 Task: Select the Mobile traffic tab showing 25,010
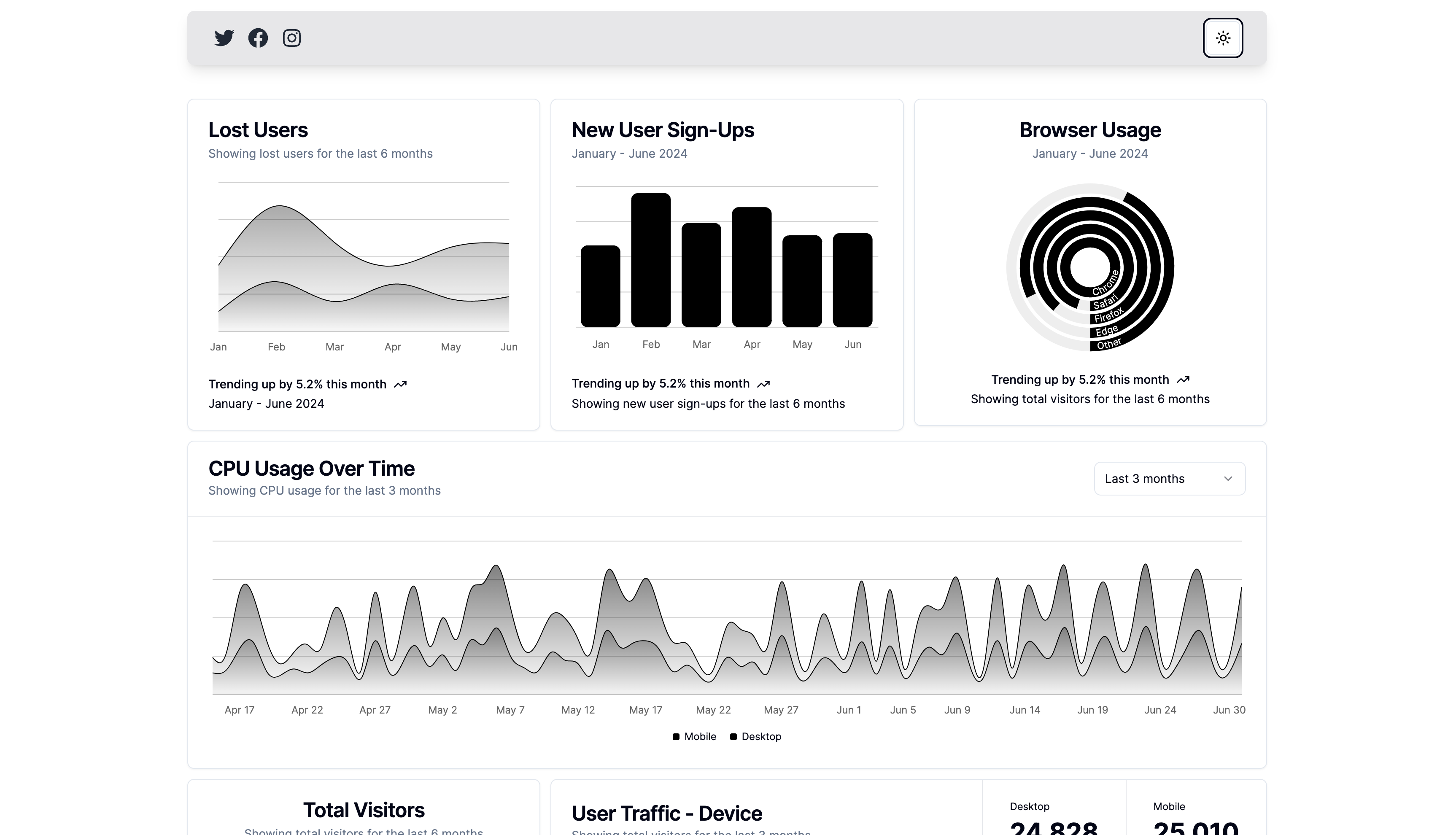click(1196, 814)
